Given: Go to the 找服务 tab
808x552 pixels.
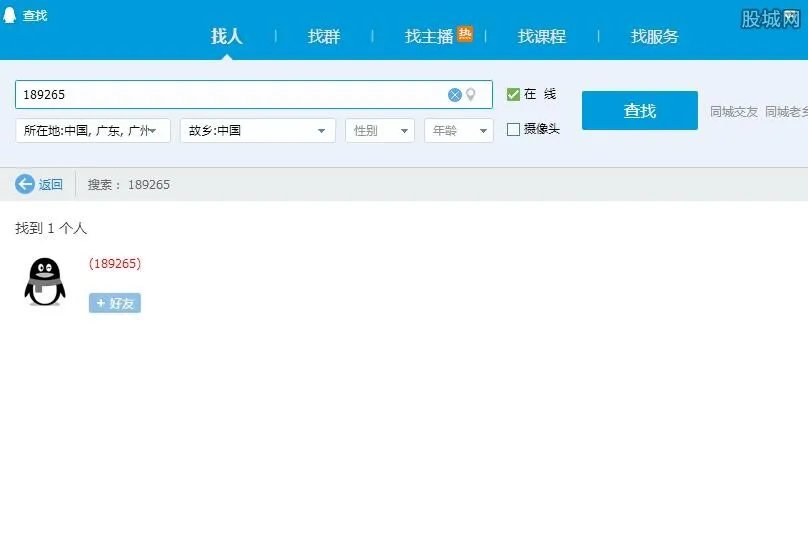Looking at the screenshot, I should [654, 36].
